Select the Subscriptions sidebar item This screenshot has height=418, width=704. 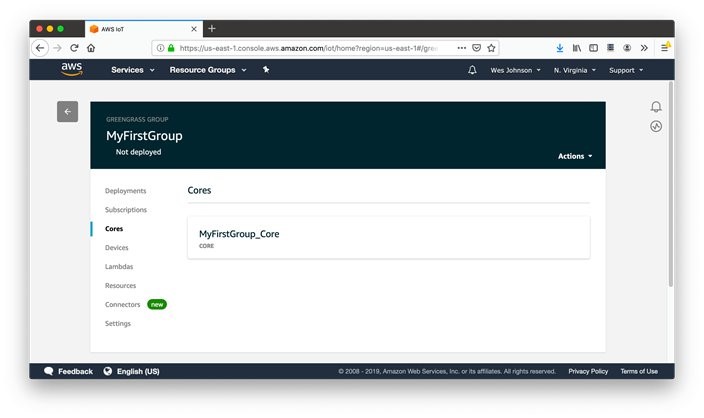point(126,210)
